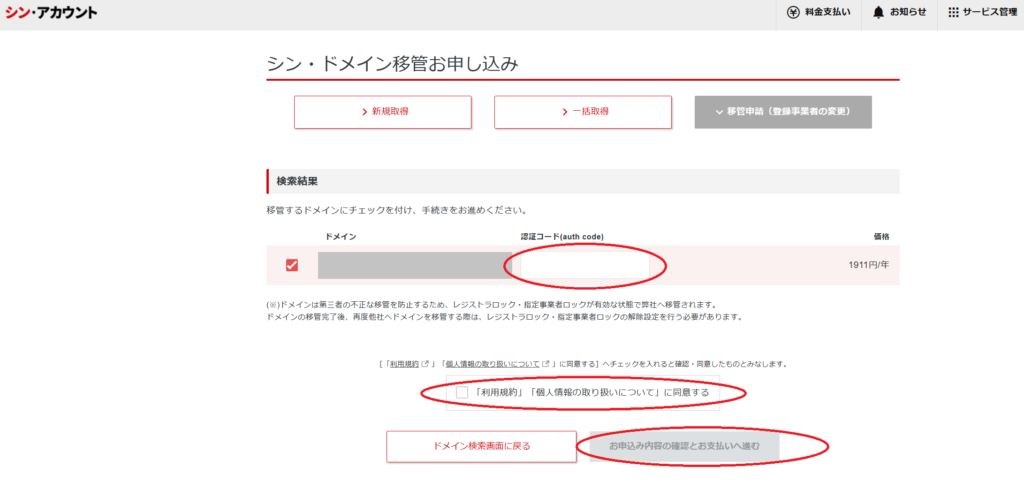Image resolution: width=1024 pixels, height=498 pixels.
Task: Open notifications via the bell icon
Action: (x=878, y=12)
